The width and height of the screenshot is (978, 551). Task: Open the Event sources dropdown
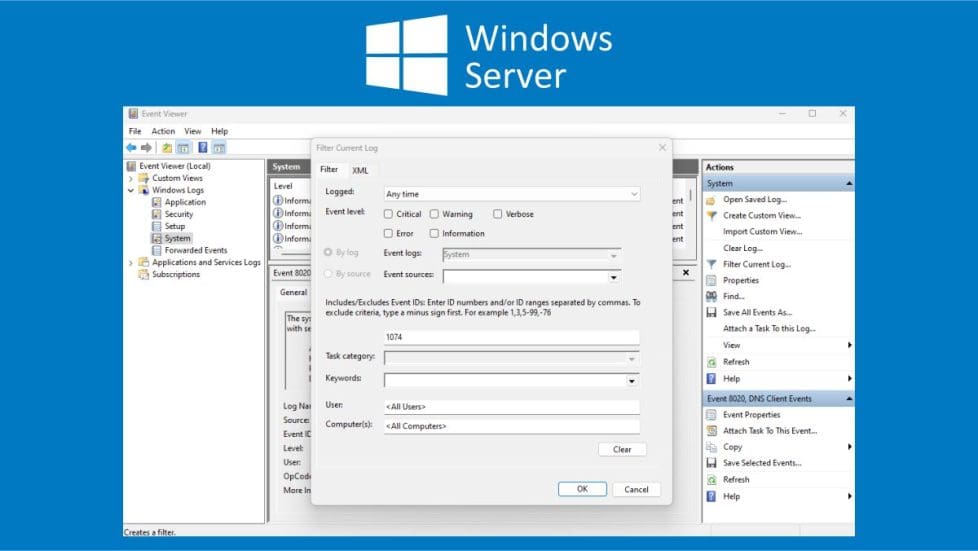tap(613, 277)
